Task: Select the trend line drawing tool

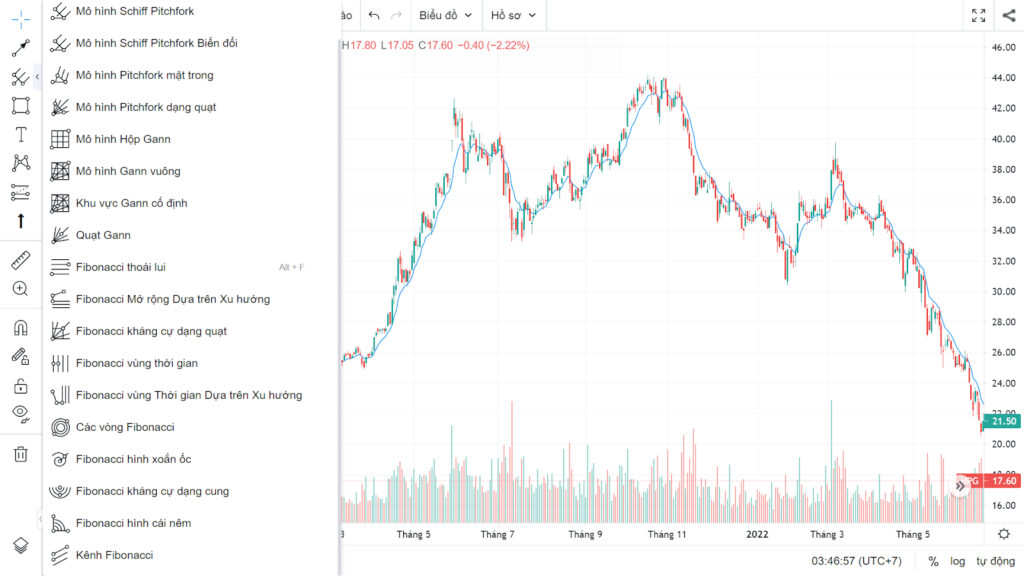Action: (x=20, y=48)
